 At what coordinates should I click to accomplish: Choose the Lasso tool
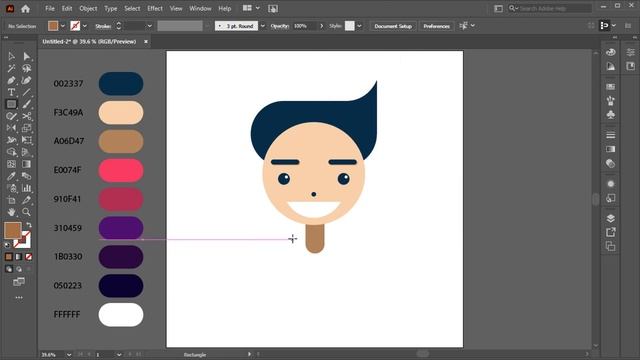[27, 68]
